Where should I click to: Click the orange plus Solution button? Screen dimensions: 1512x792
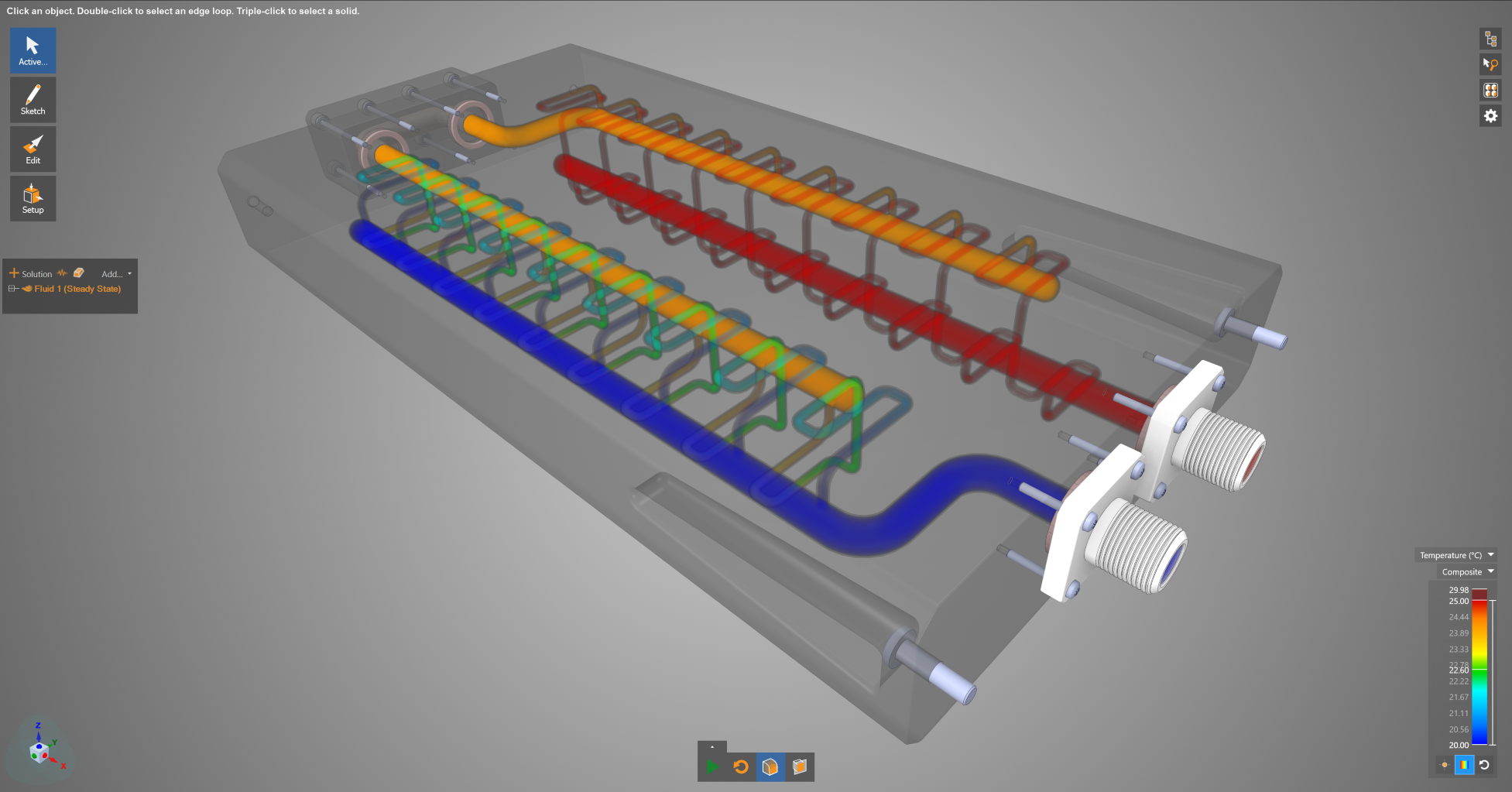click(31, 273)
